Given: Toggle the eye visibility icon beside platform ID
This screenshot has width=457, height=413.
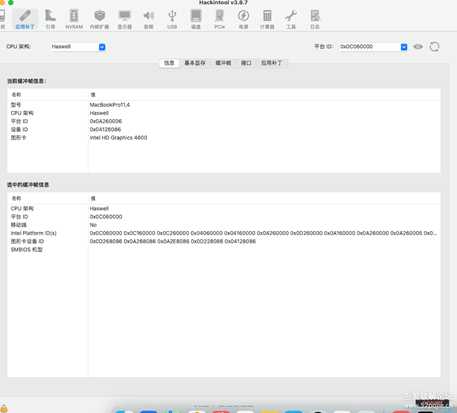Looking at the screenshot, I should (x=418, y=47).
